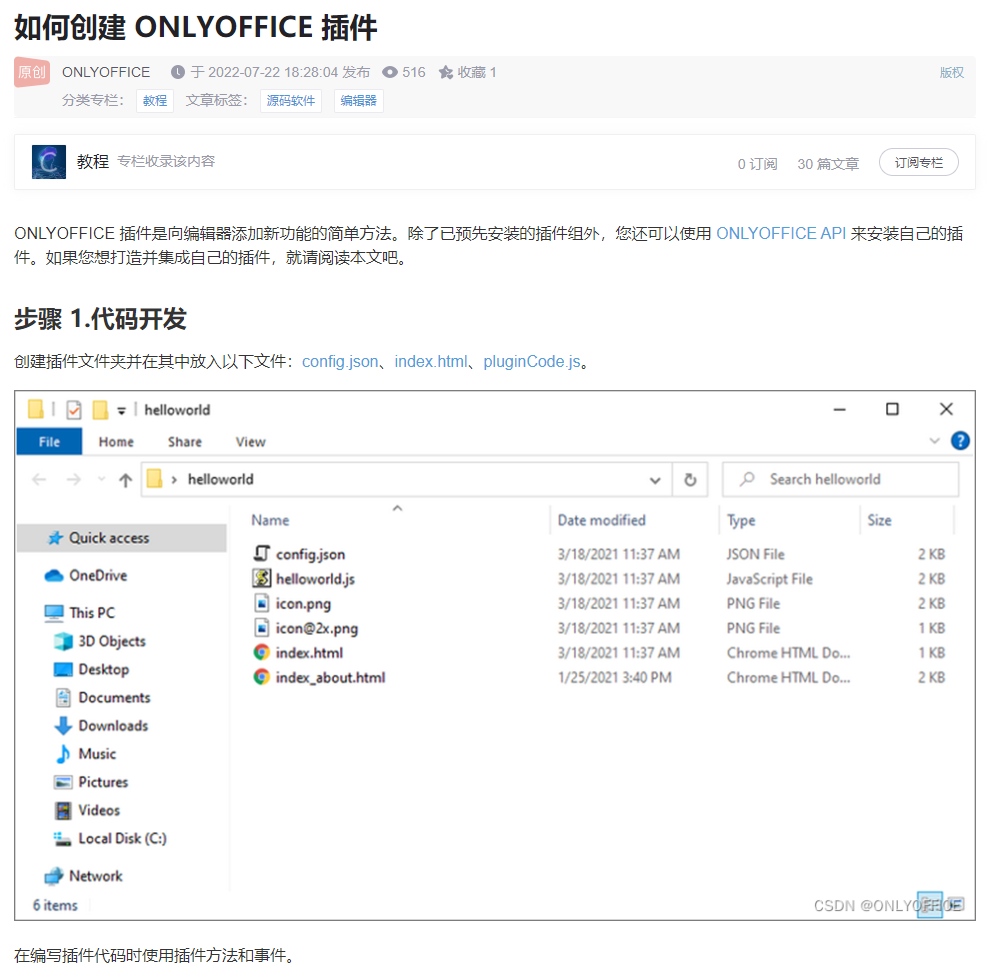Open Downloads in the navigation pane
This screenshot has width=997, height=979.
point(101,726)
